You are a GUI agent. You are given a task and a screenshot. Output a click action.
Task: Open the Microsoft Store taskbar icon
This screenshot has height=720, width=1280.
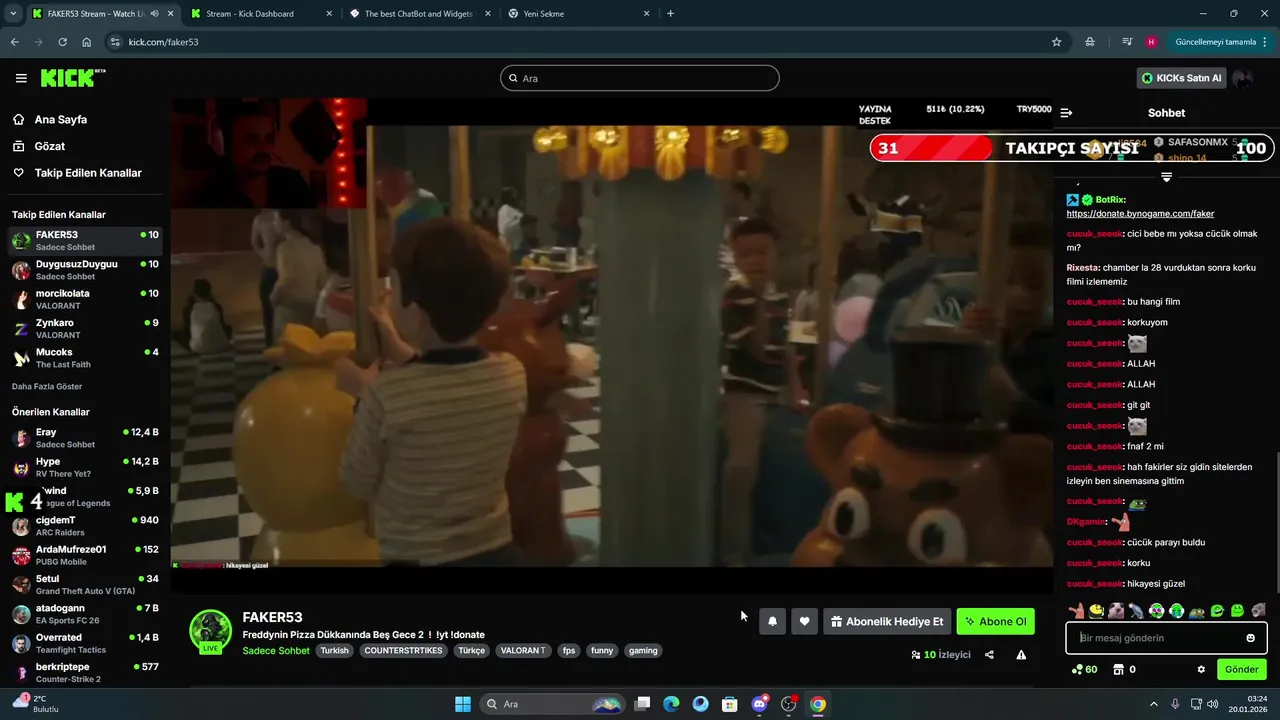tap(730, 704)
